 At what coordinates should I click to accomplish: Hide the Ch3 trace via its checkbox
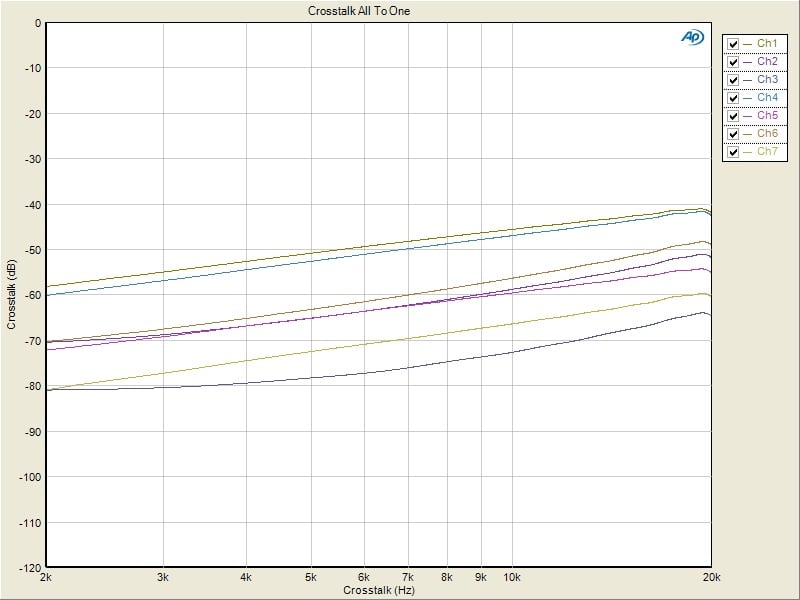click(x=734, y=80)
